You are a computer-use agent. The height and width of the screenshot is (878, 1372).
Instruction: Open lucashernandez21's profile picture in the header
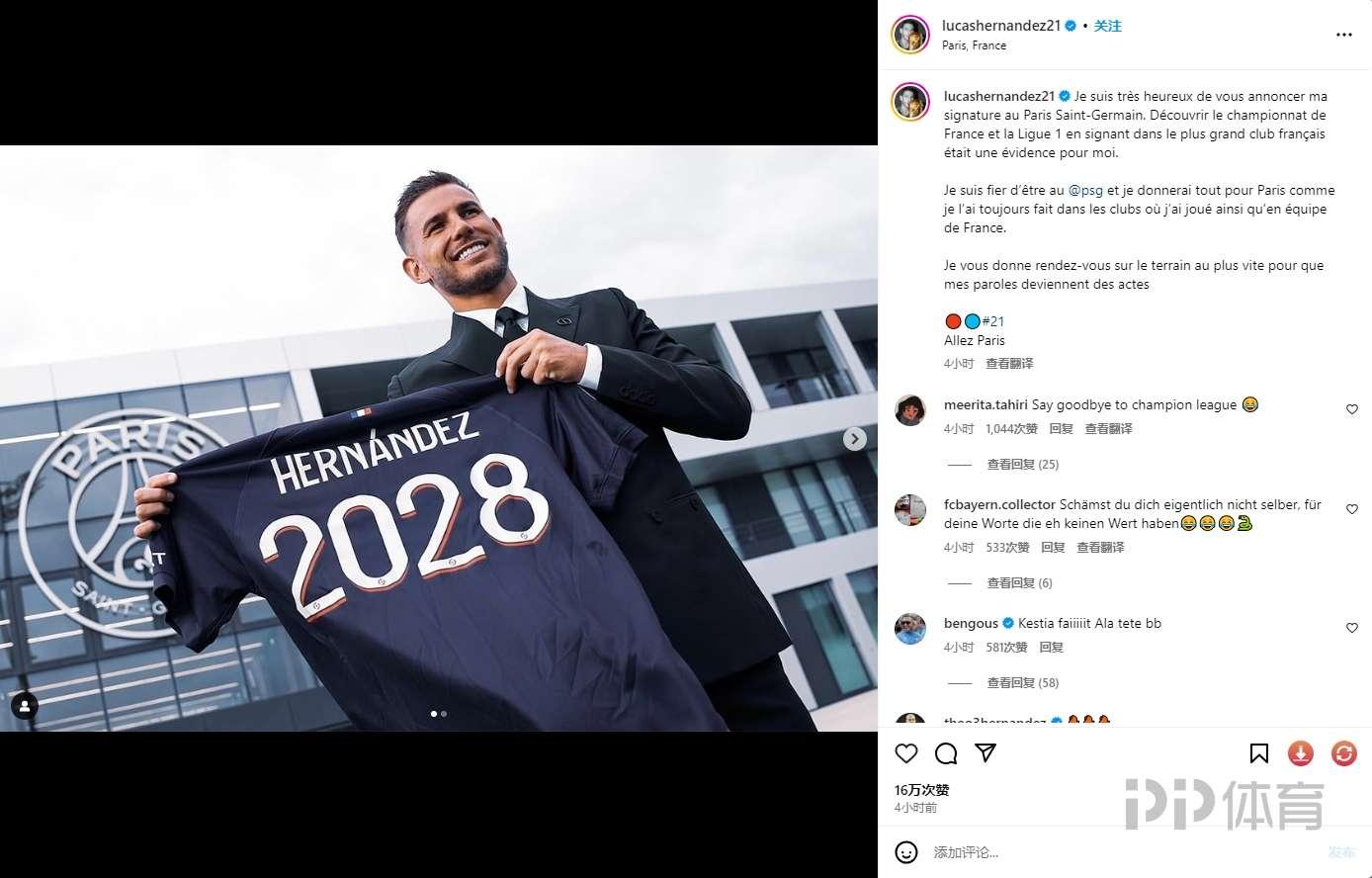click(910, 35)
